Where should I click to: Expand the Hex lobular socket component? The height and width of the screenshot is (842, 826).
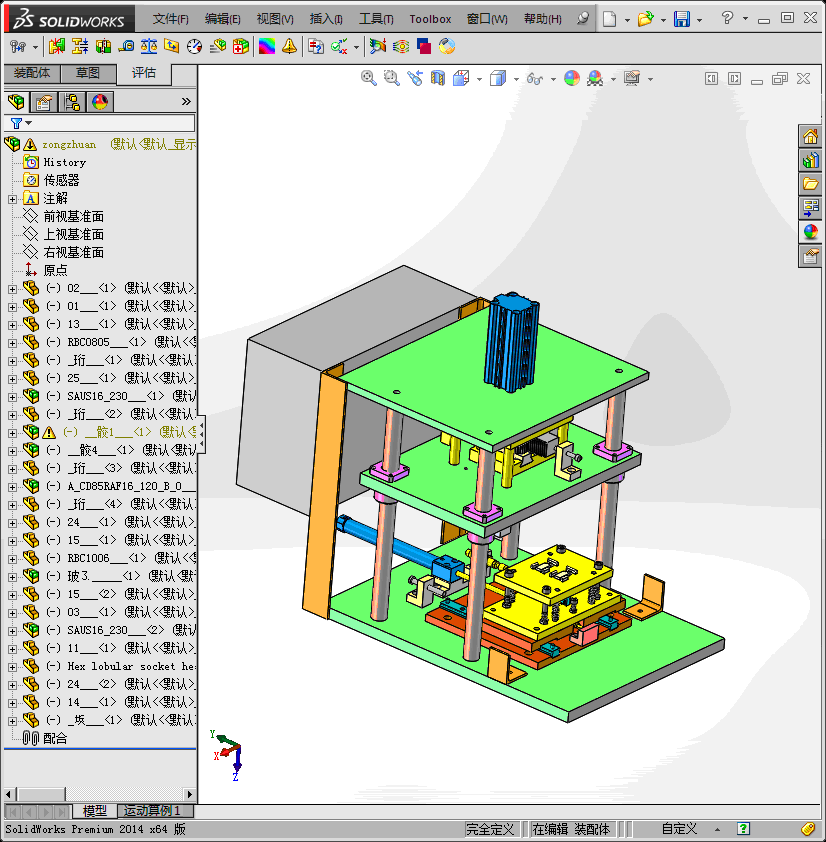[x=12, y=667]
